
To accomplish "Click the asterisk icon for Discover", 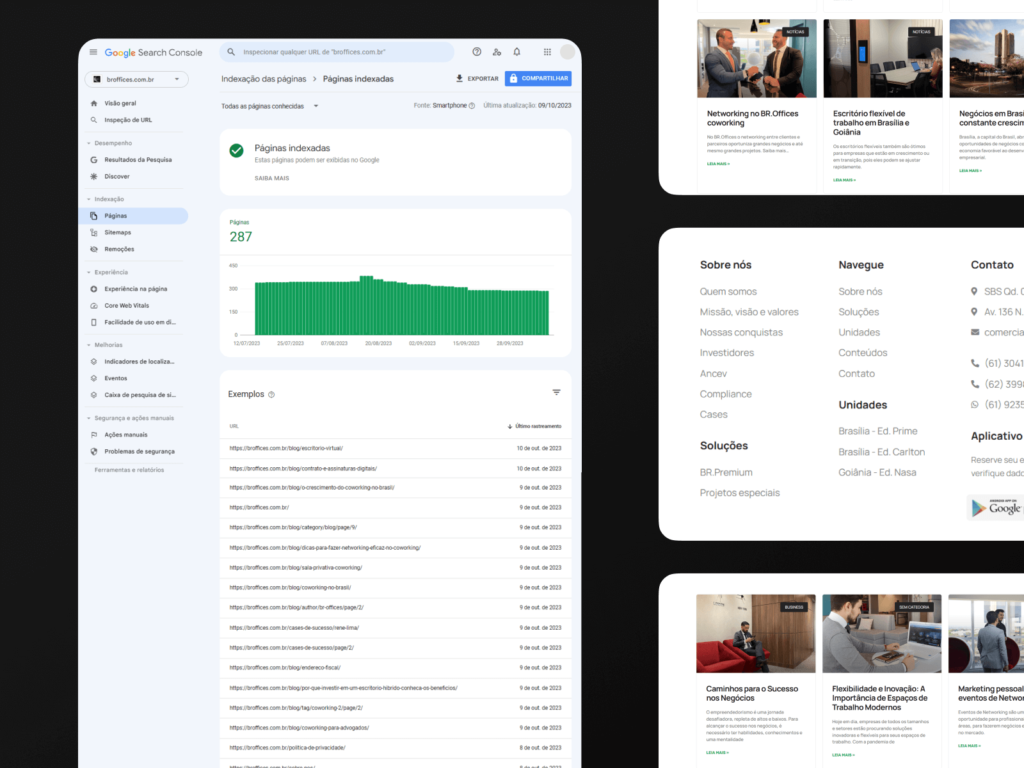I will click(x=94, y=176).
